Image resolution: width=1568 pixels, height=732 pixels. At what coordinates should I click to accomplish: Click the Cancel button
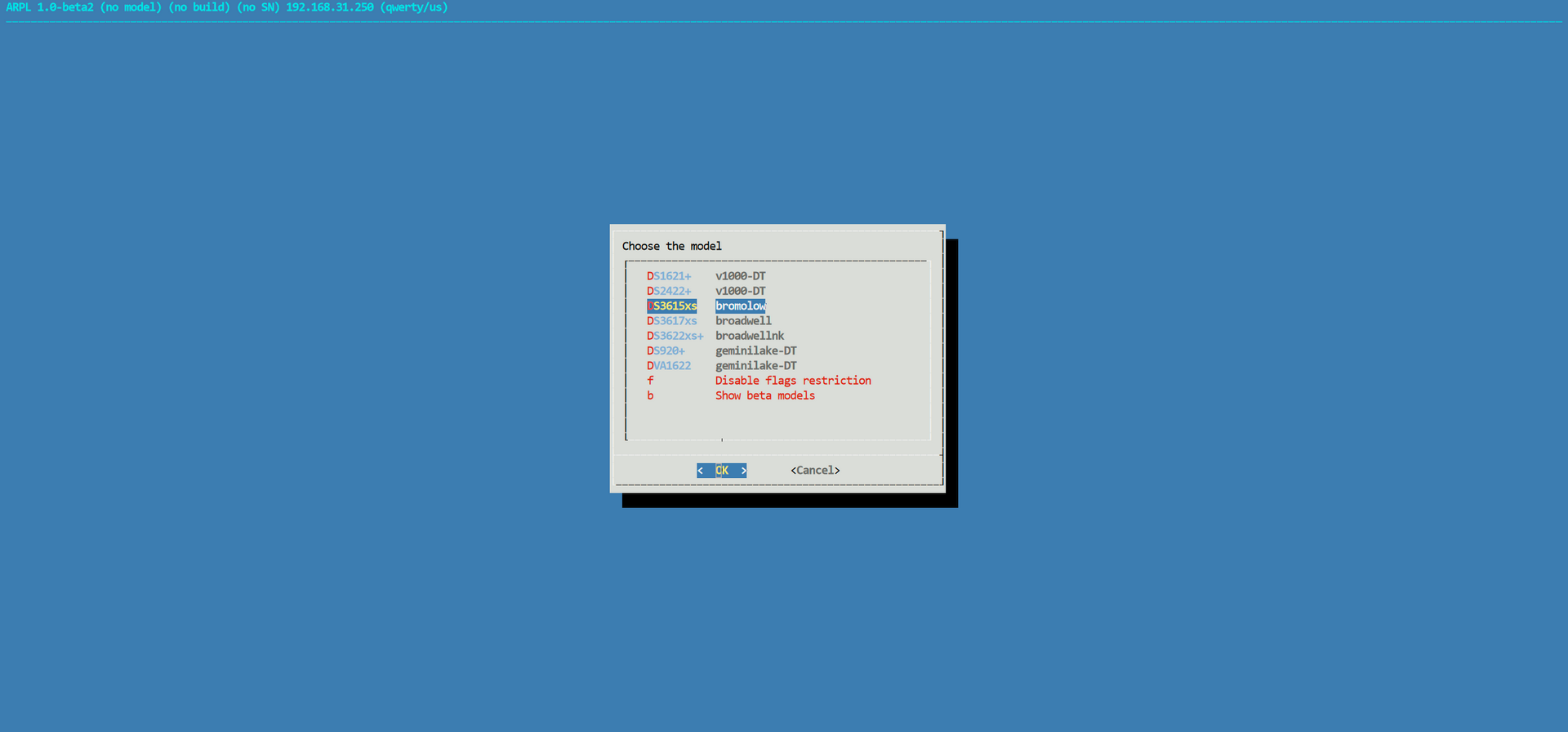tap(815, 471)
